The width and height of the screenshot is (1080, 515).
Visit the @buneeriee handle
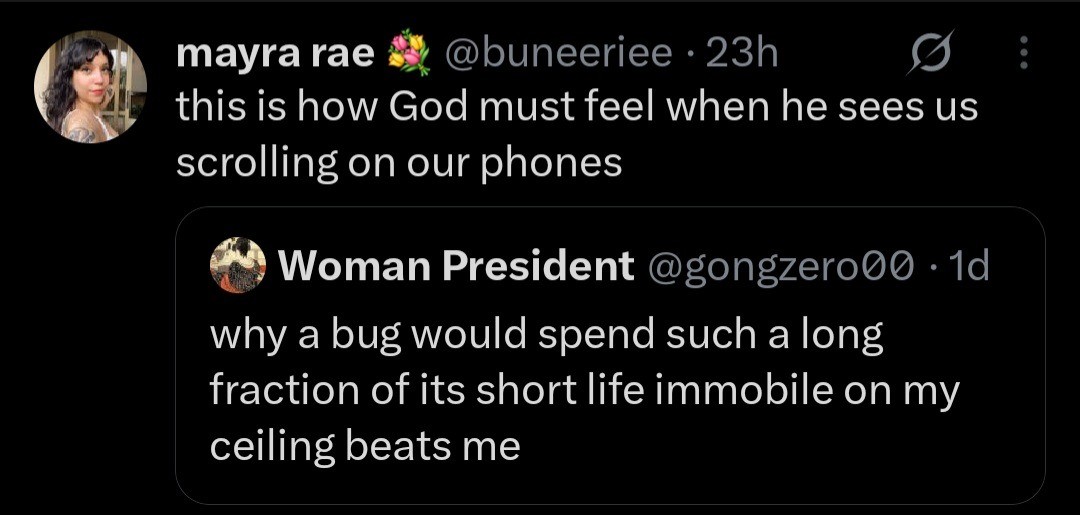point(558,54)
